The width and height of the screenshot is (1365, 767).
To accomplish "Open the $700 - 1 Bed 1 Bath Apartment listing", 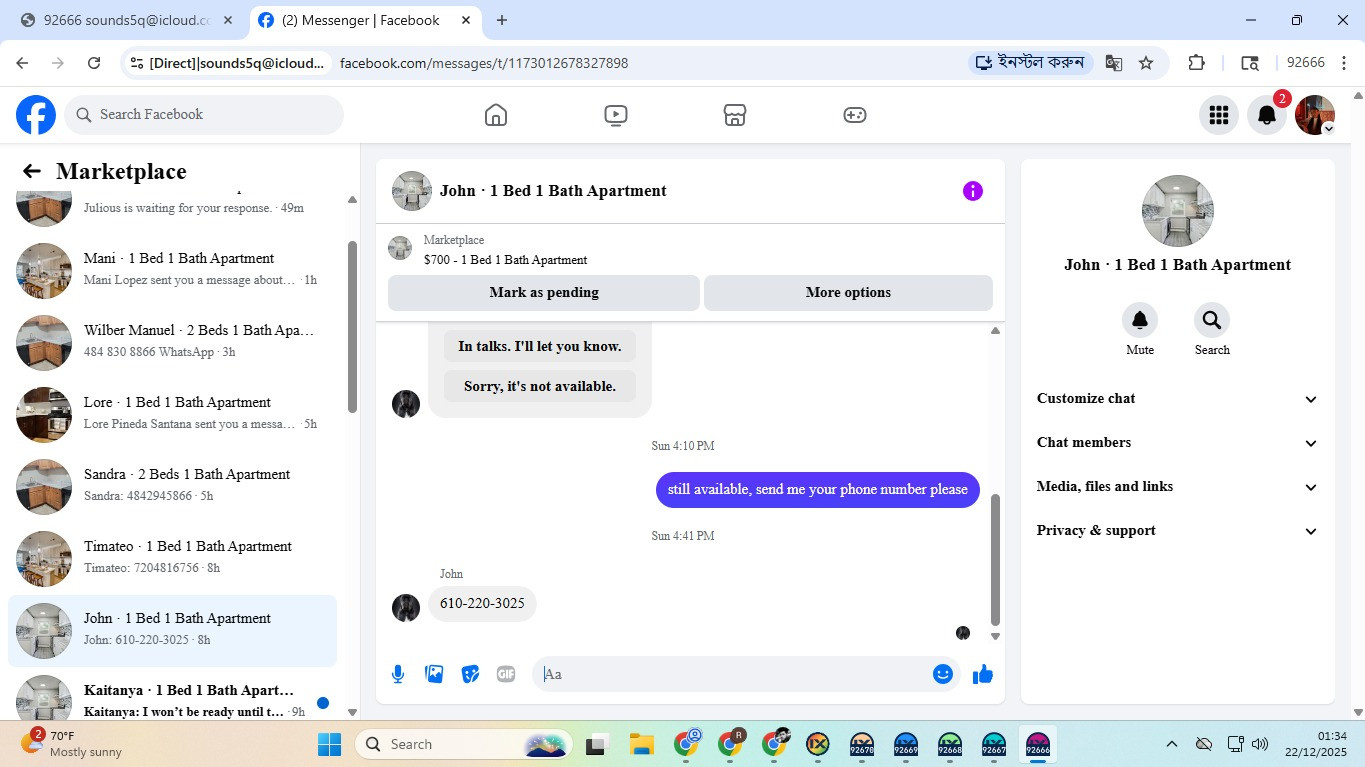I will pos(505,260).
